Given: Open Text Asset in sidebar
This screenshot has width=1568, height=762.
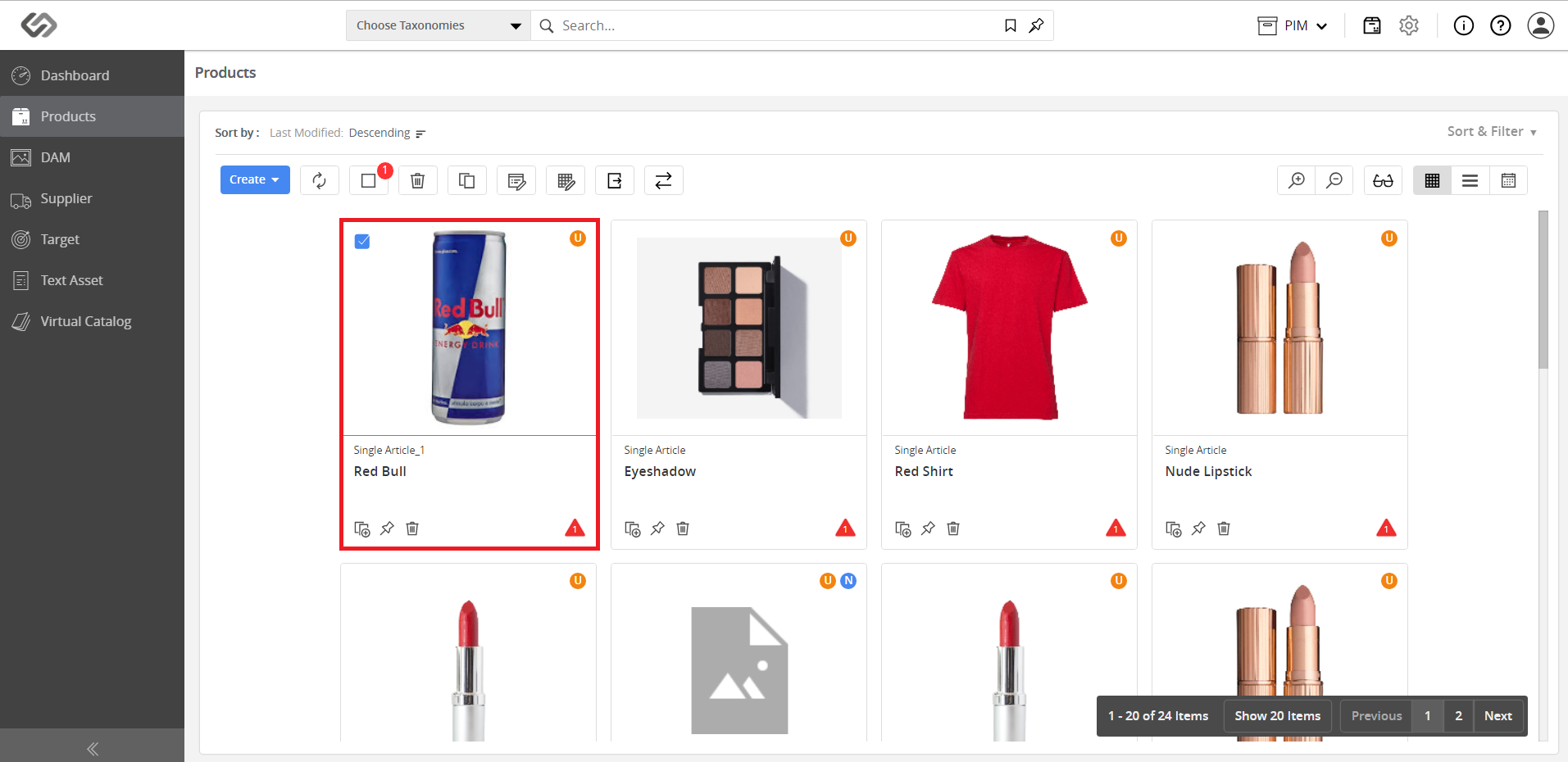Looking at the screenshot, I should click(x=92, y=280).
